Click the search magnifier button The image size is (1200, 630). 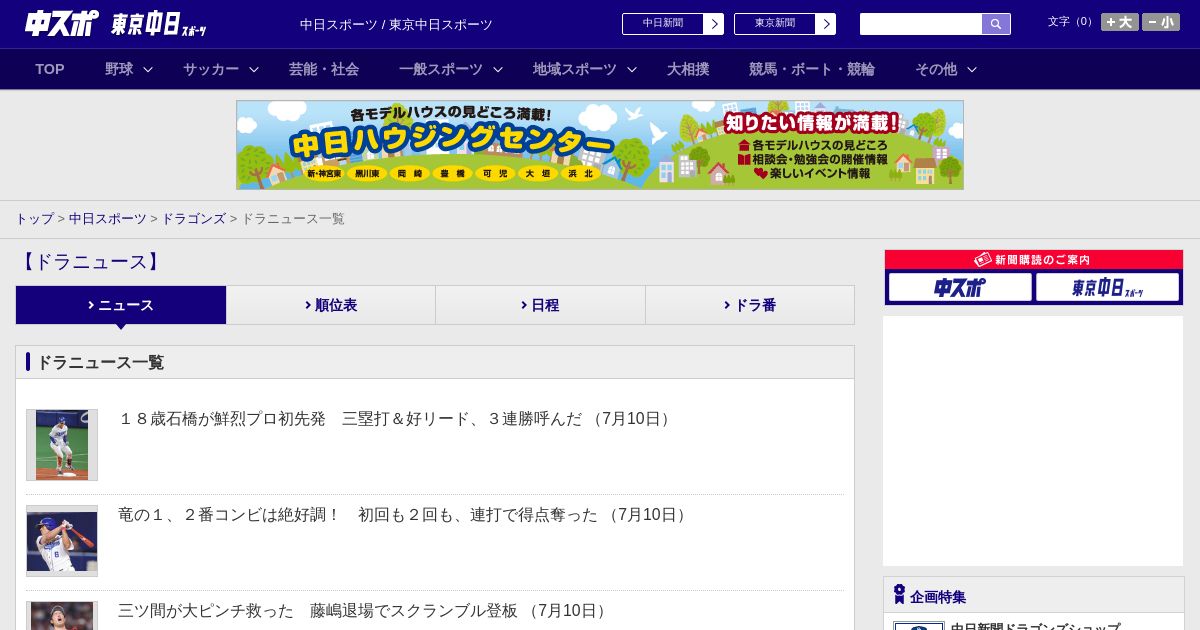coord(996,24)
